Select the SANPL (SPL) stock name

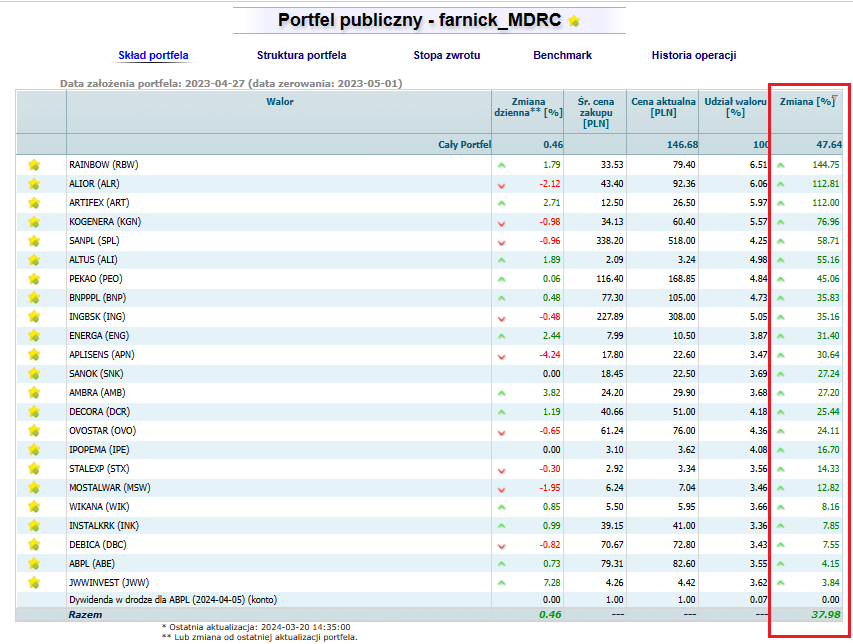[94, 241]
